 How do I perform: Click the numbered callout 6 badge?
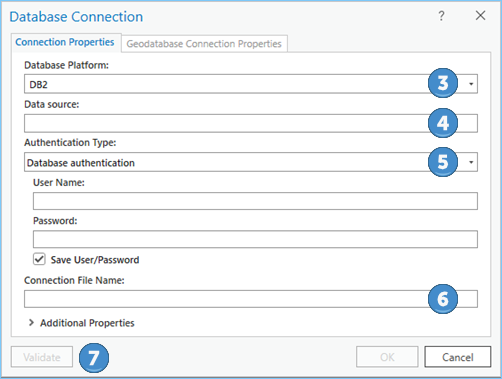443,299
